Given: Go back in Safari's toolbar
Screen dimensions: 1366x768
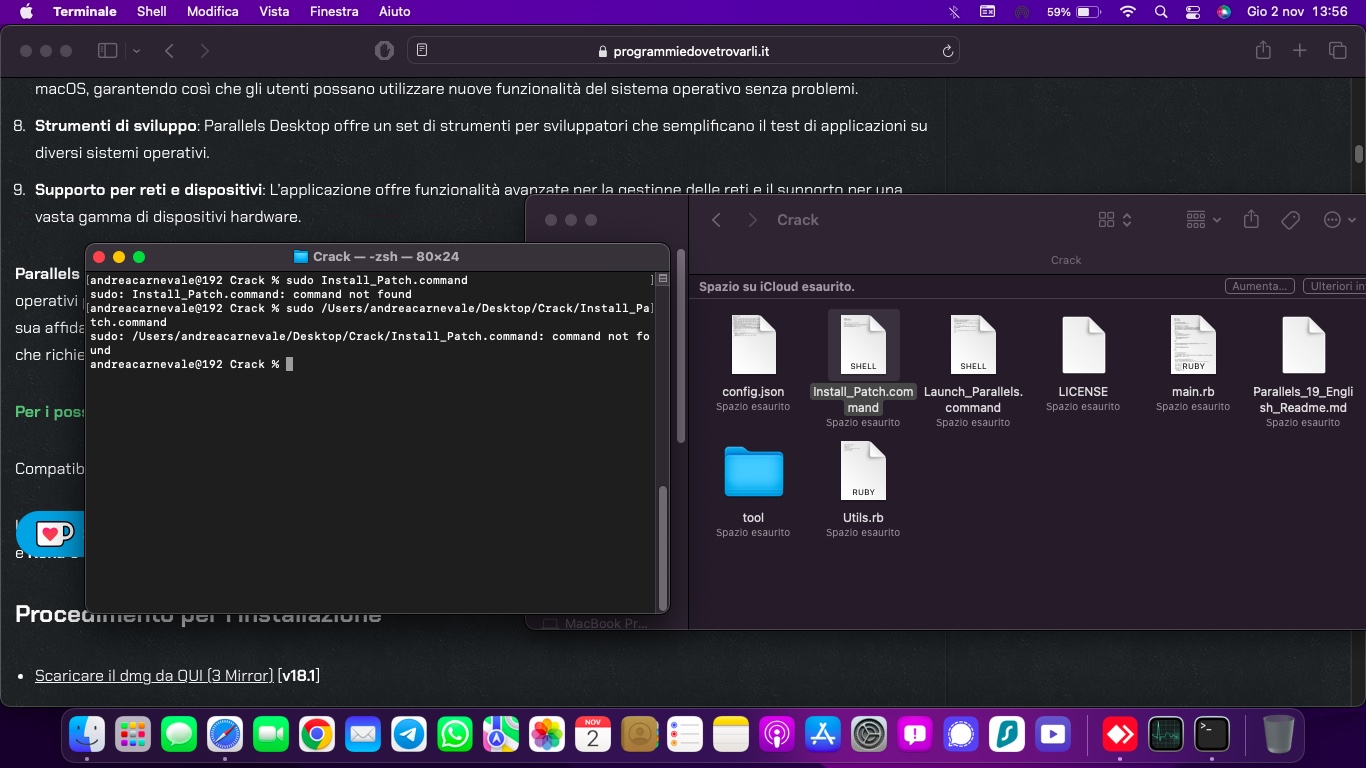Looking at the screenshot, I should pyautogui.click(x=169, y=50).
